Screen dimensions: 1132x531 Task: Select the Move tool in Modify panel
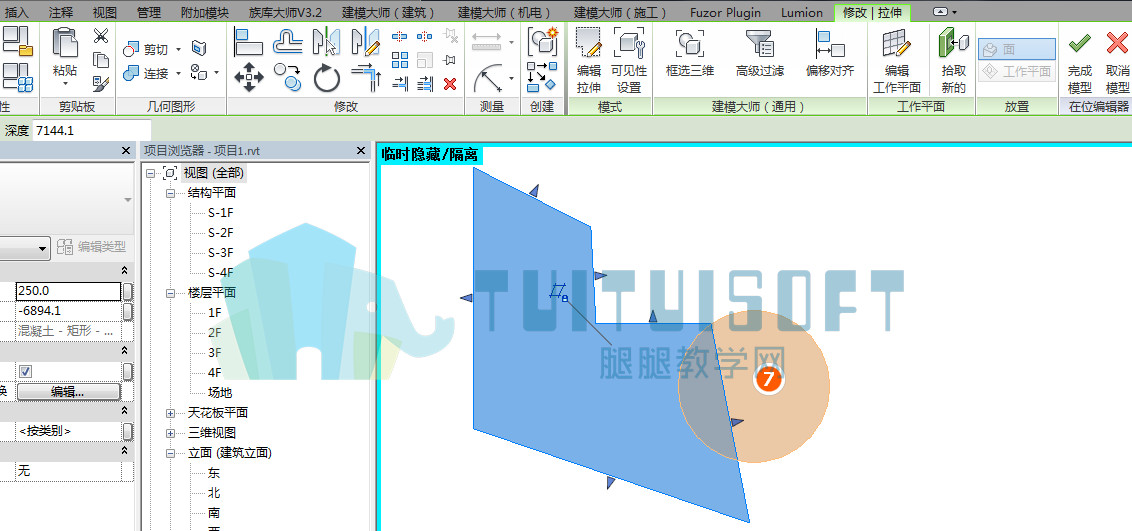pyautogui.click(x=248, y=77)
